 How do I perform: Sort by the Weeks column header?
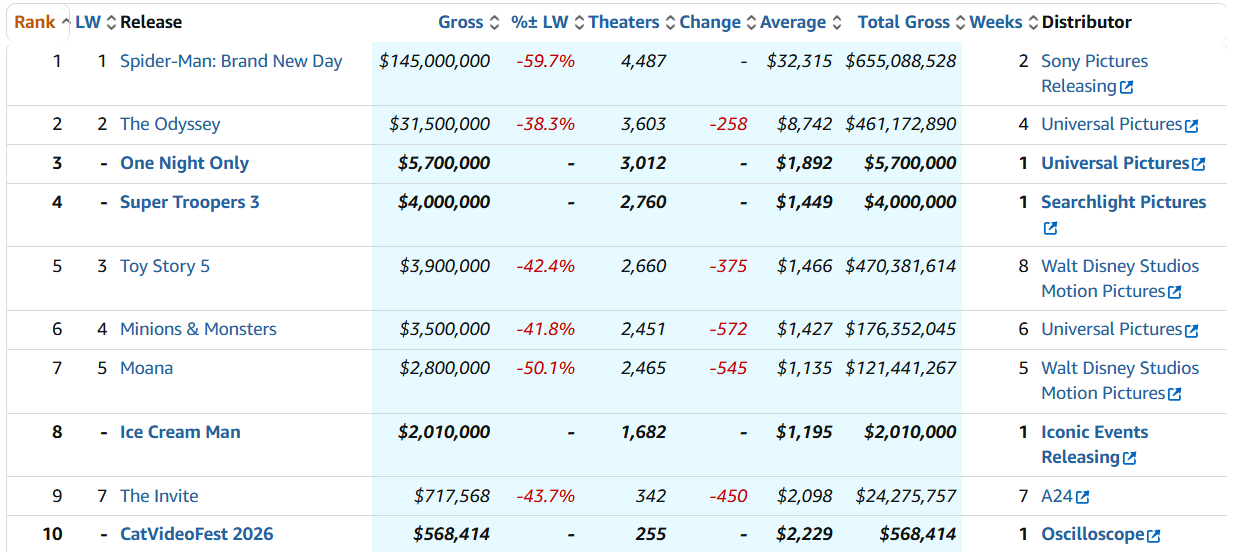click(x=996, y=22)
